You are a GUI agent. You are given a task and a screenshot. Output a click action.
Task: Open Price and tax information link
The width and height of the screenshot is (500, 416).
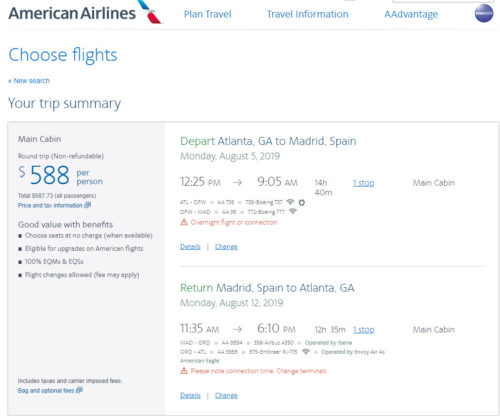tap(54, 205)
